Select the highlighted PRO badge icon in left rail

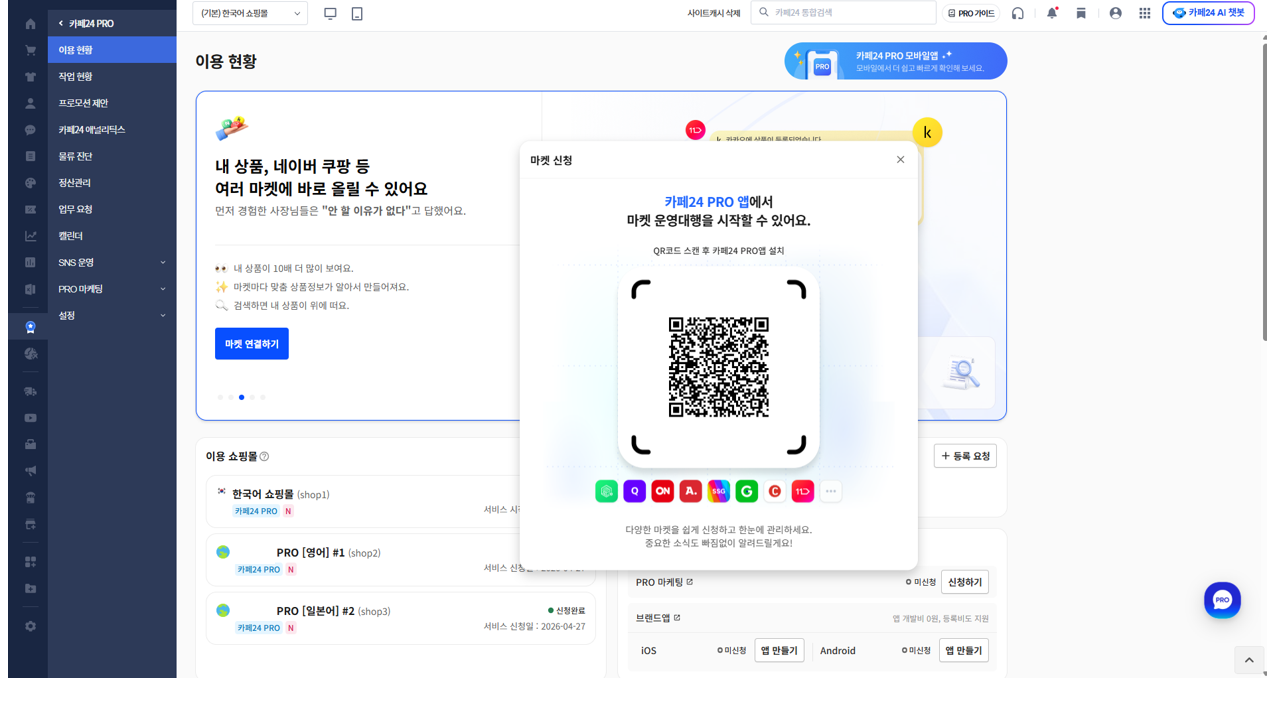[30, 327]
